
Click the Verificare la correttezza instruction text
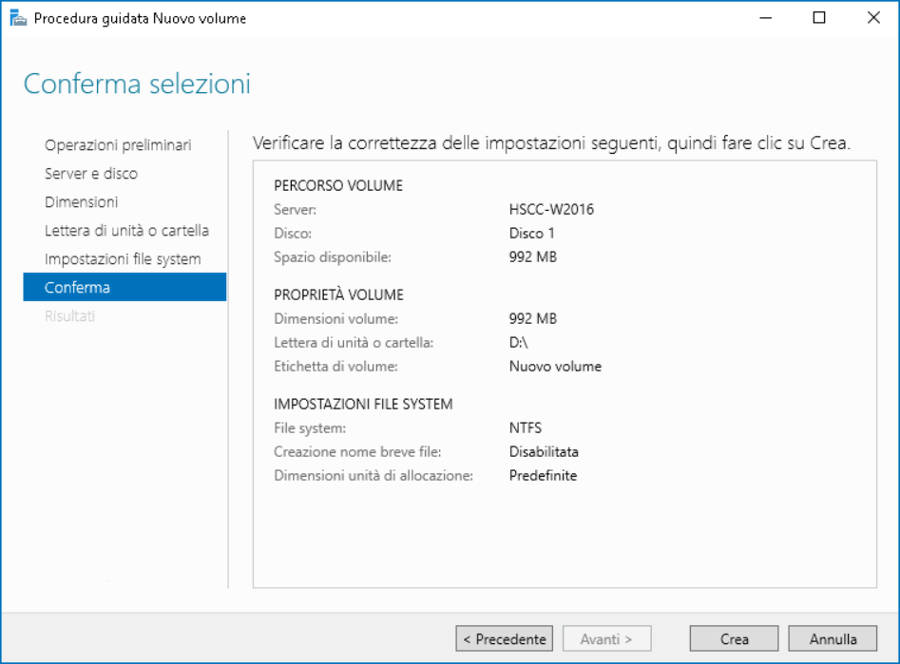tap(552, 142)
